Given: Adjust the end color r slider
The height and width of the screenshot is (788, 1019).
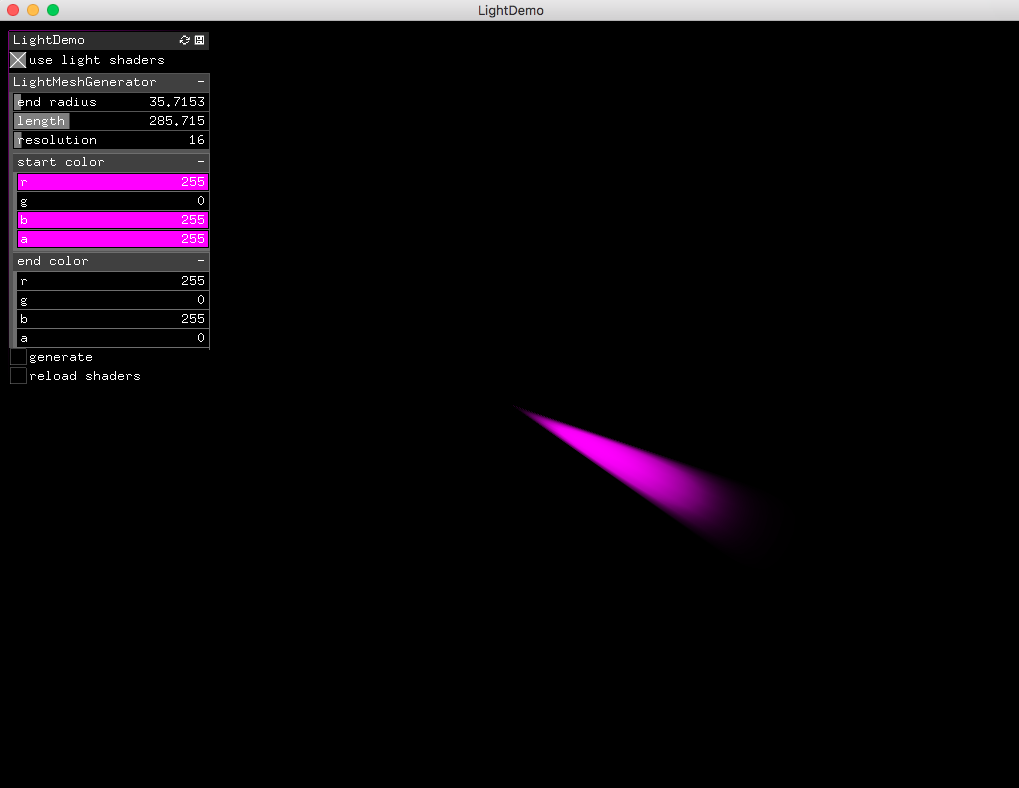Looking at the screenshot, I should coord(112,280).
